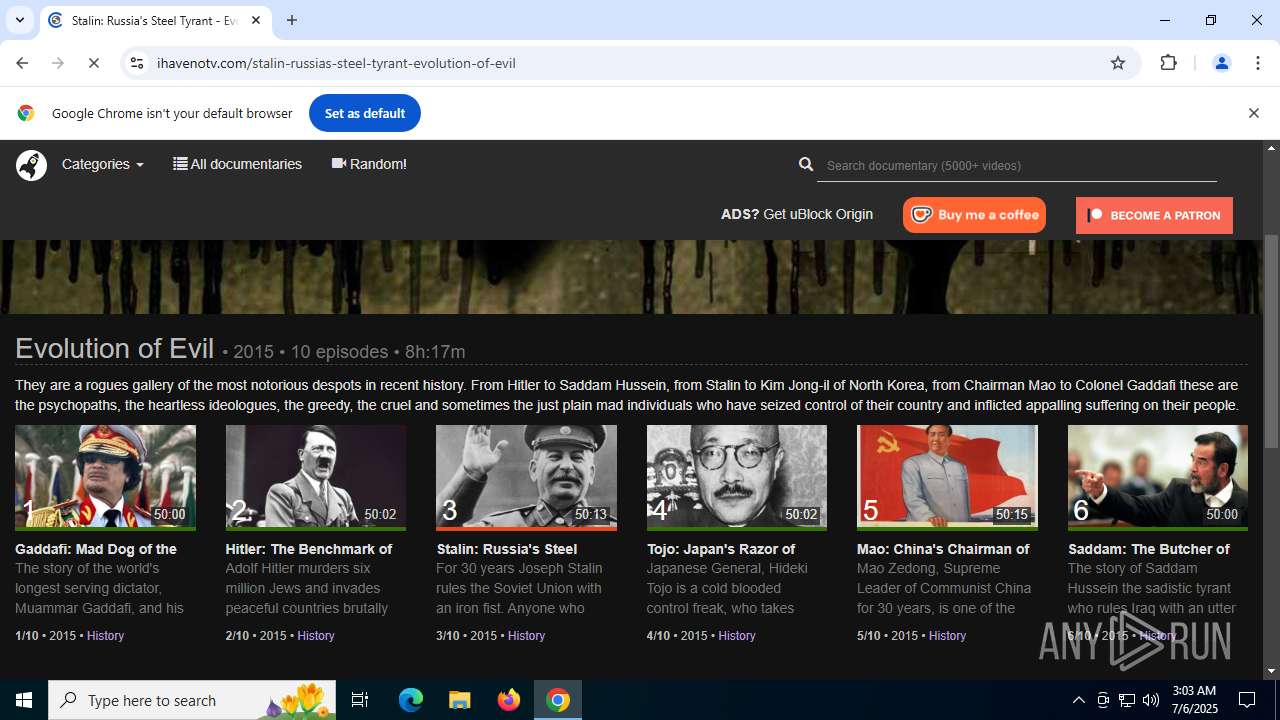Open a Random! documentary
1280x720 pixels.
(x=369, y=164)
